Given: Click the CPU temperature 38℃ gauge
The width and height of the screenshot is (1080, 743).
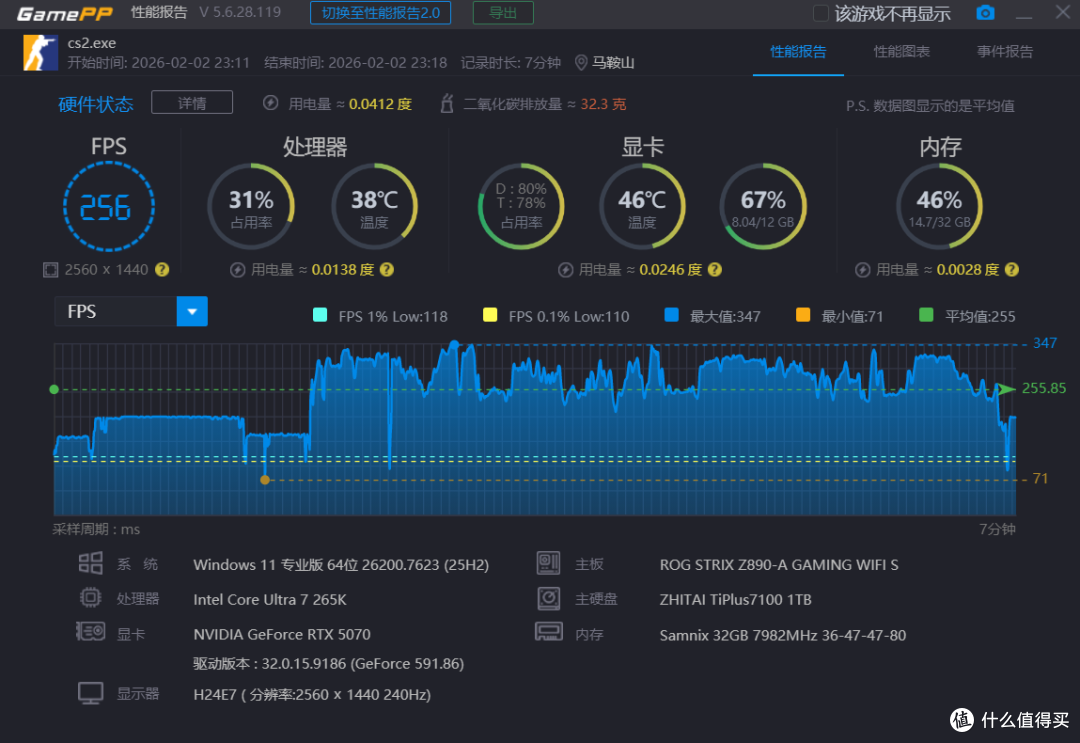Looking at the screenshot, I should point(375,207).
